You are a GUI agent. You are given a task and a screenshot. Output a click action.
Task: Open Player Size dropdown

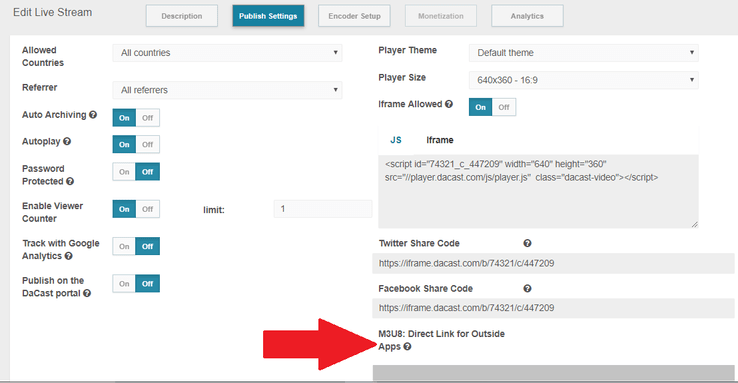[x=584, y=80]
